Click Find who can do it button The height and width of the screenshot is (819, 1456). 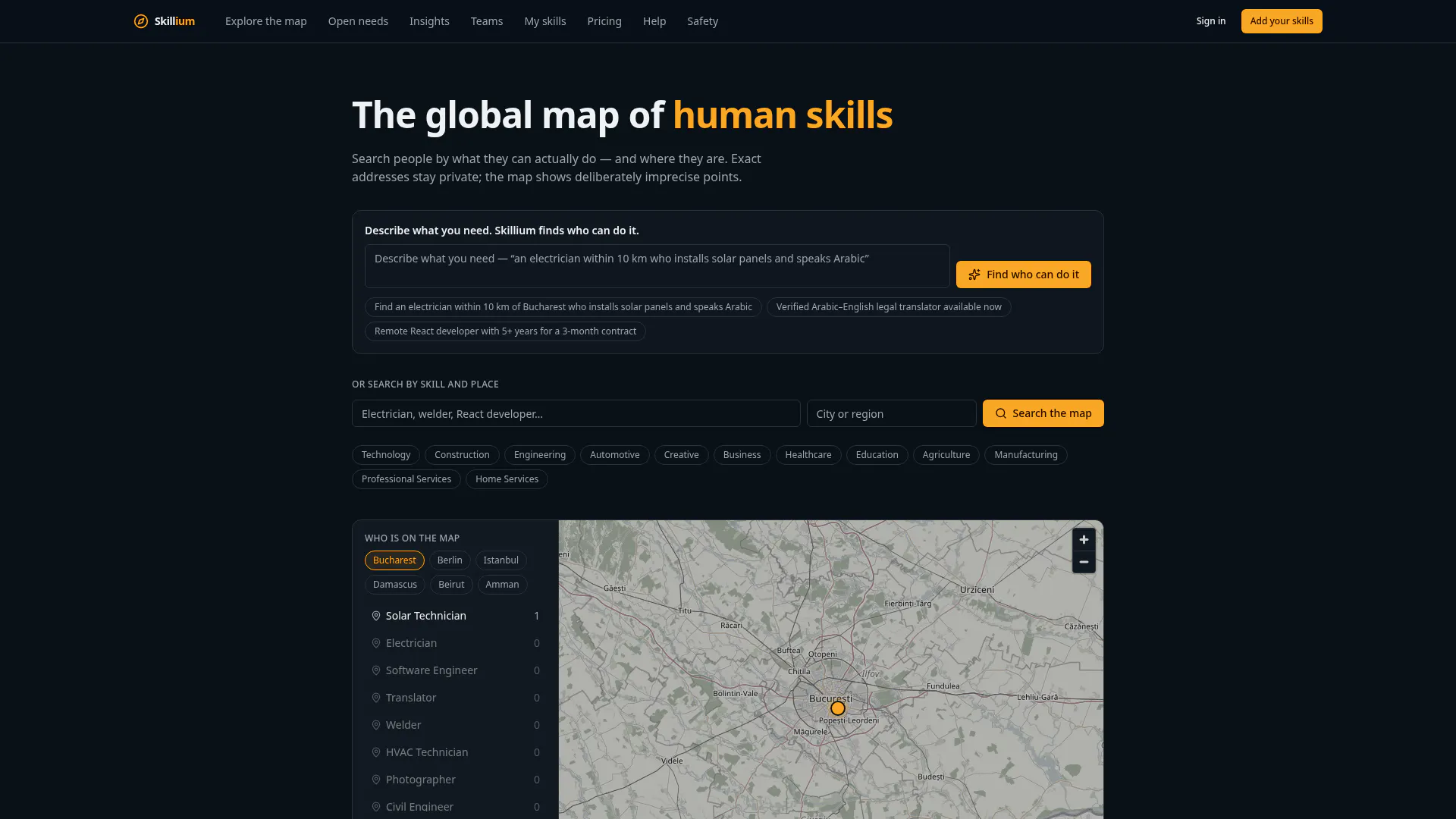click(1024, 275)
